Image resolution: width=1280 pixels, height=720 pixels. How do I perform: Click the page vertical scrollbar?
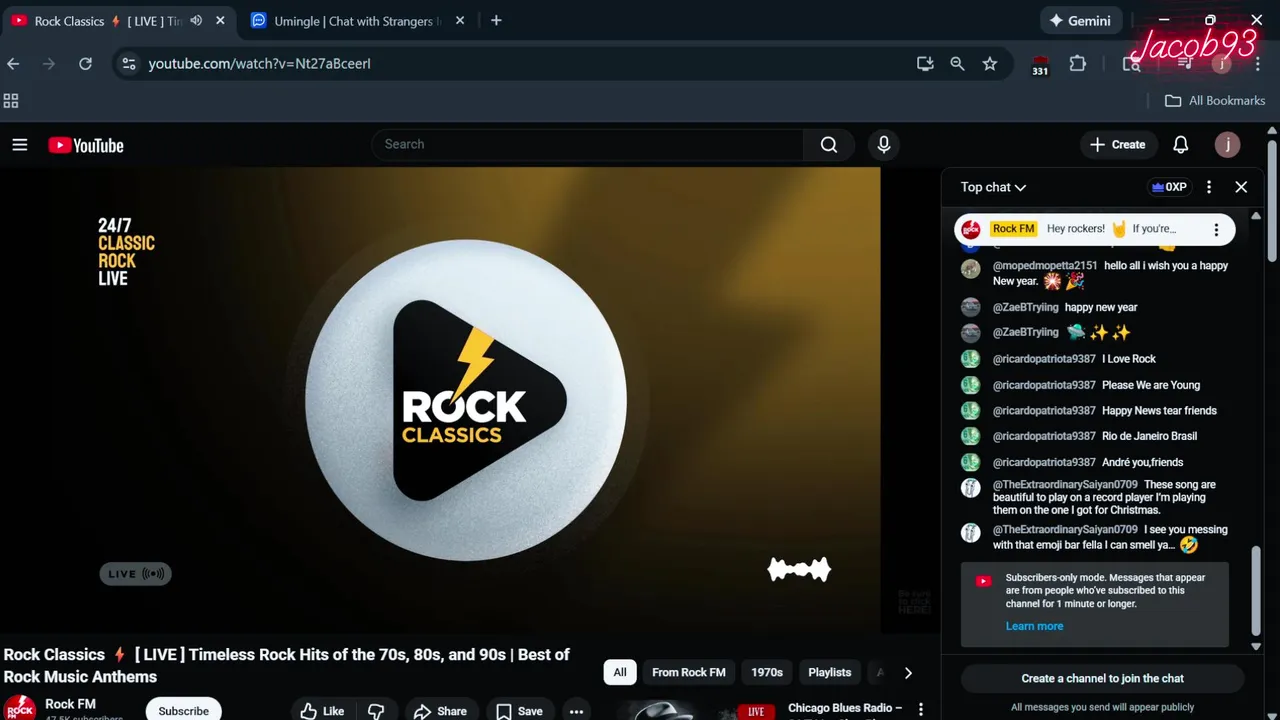[1272, 200]
